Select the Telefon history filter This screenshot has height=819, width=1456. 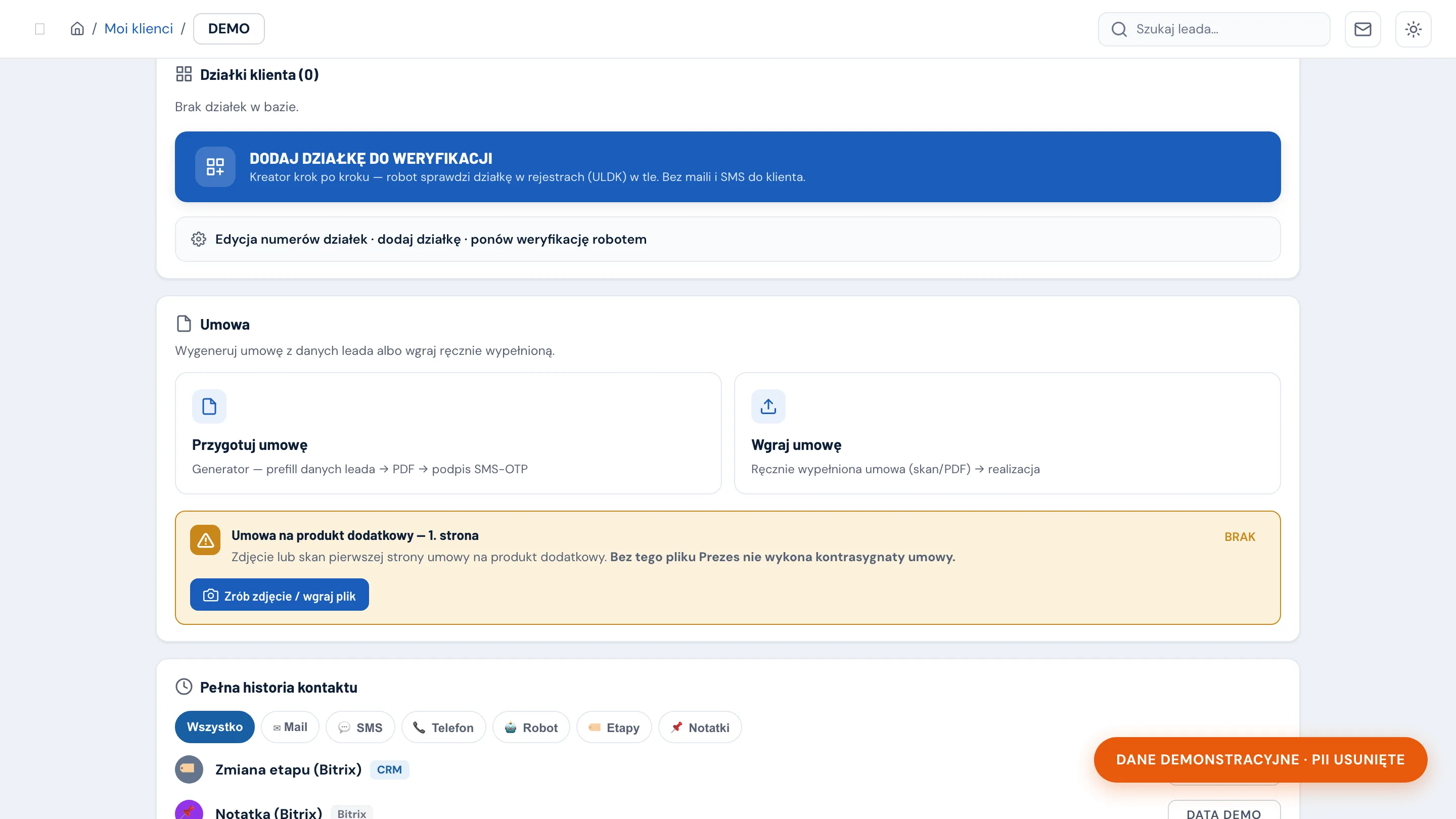point(444,727)
